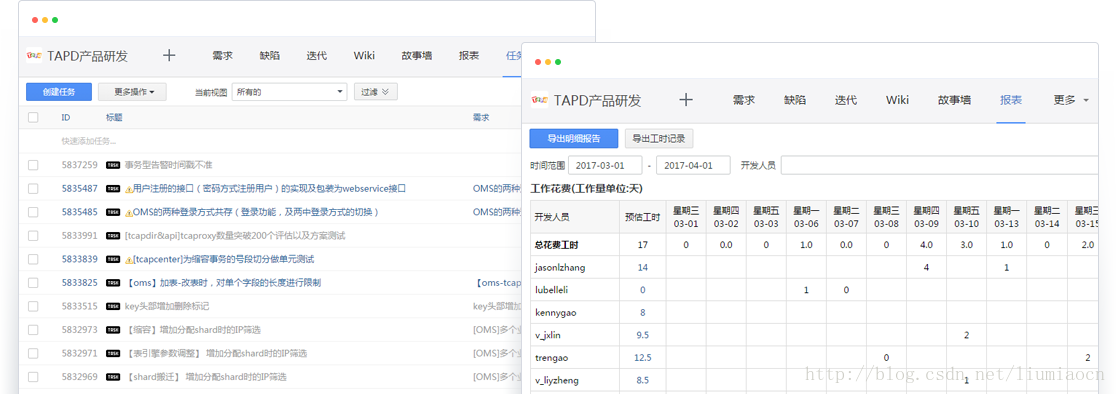Image resolution: width=1116 pixels, height=394 pixels.
Task: Open 故事墙 tab in reports window
Action: [x=954, y=100]
